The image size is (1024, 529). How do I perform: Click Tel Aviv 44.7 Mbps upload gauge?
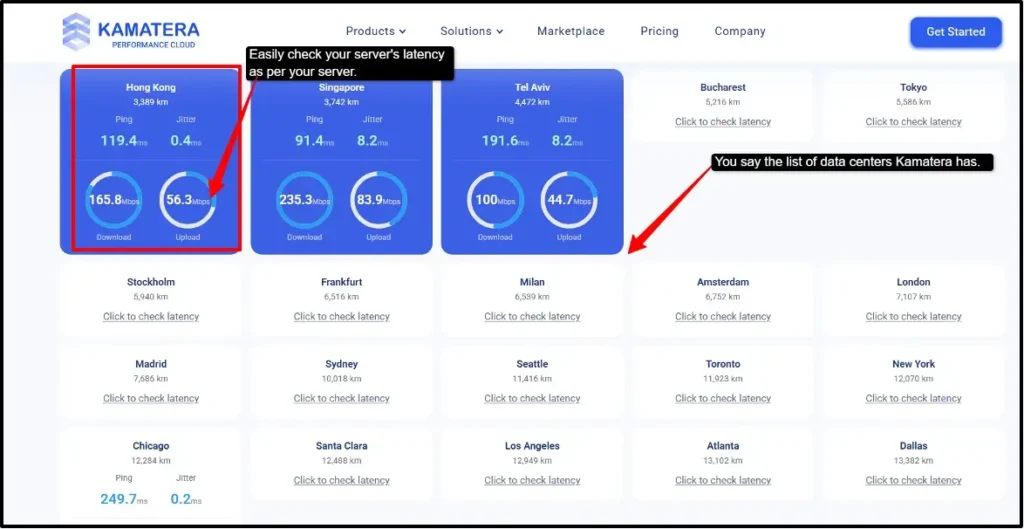(569, 200)
